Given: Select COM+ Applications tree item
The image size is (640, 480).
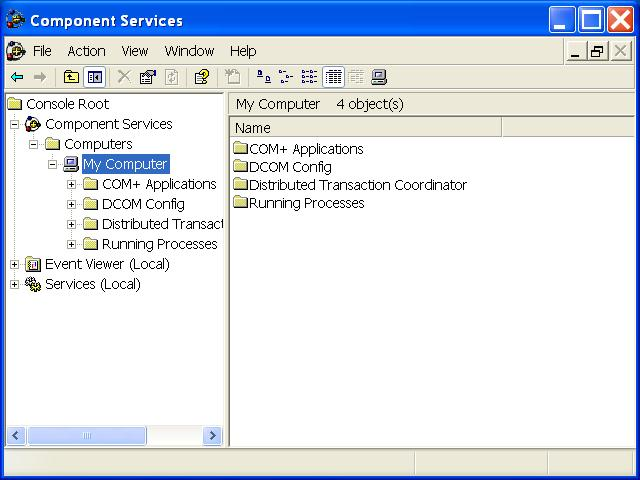Looking at the screenshot, I should coord(159,184).
